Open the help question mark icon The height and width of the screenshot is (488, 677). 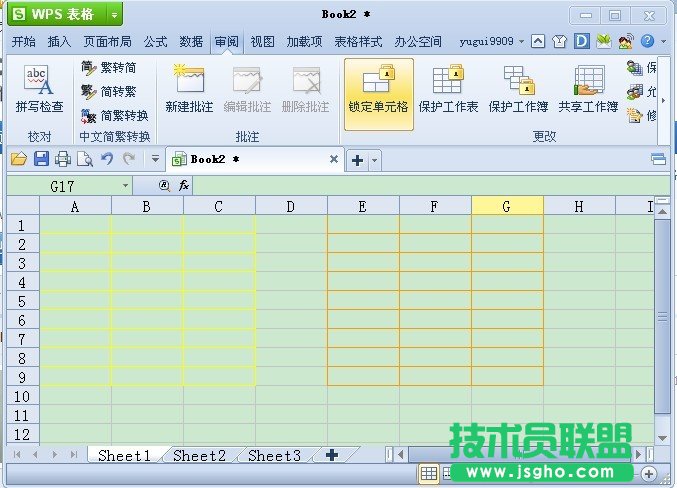click(x=647, y=41)
